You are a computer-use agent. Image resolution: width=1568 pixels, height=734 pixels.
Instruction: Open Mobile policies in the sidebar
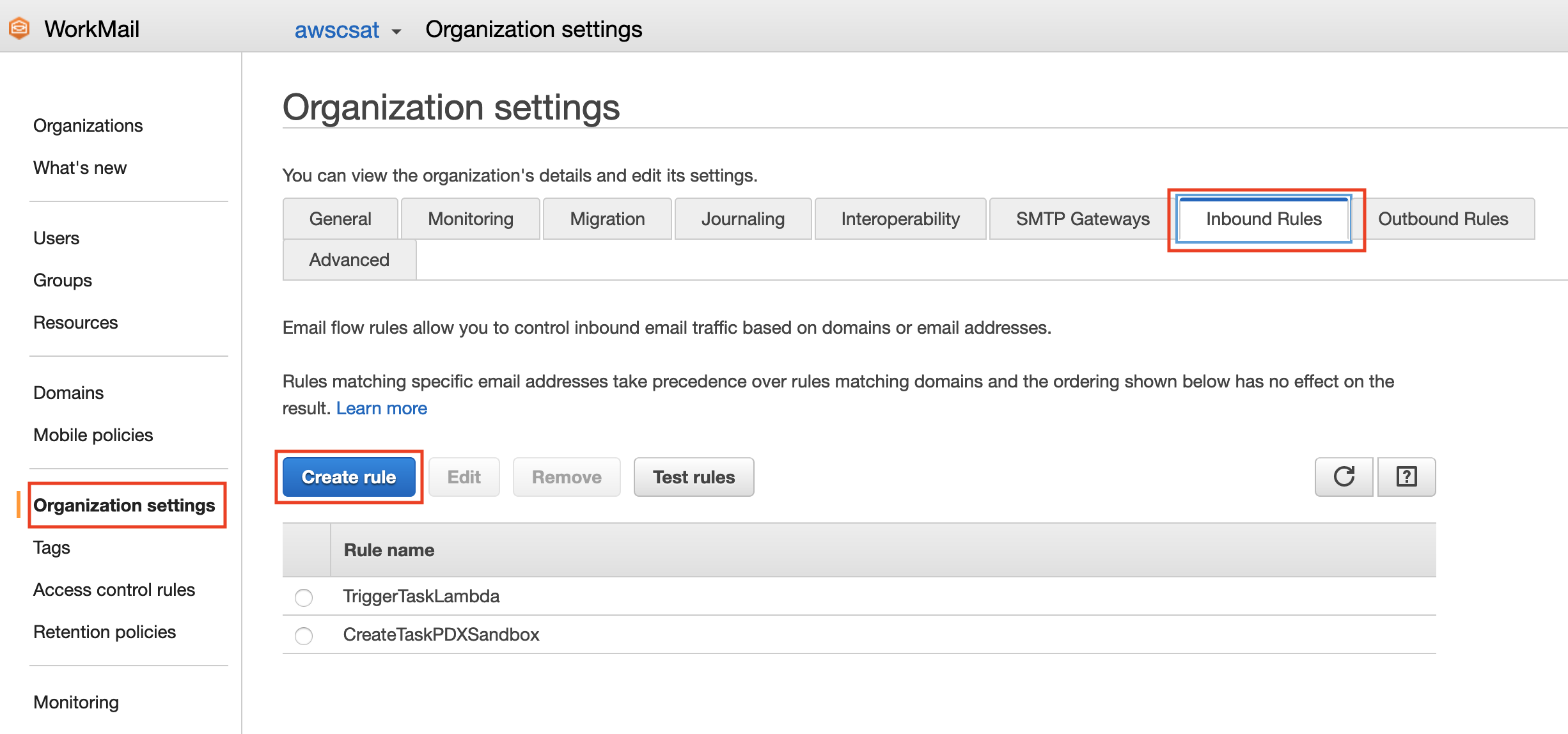click(x=93, y=435)
